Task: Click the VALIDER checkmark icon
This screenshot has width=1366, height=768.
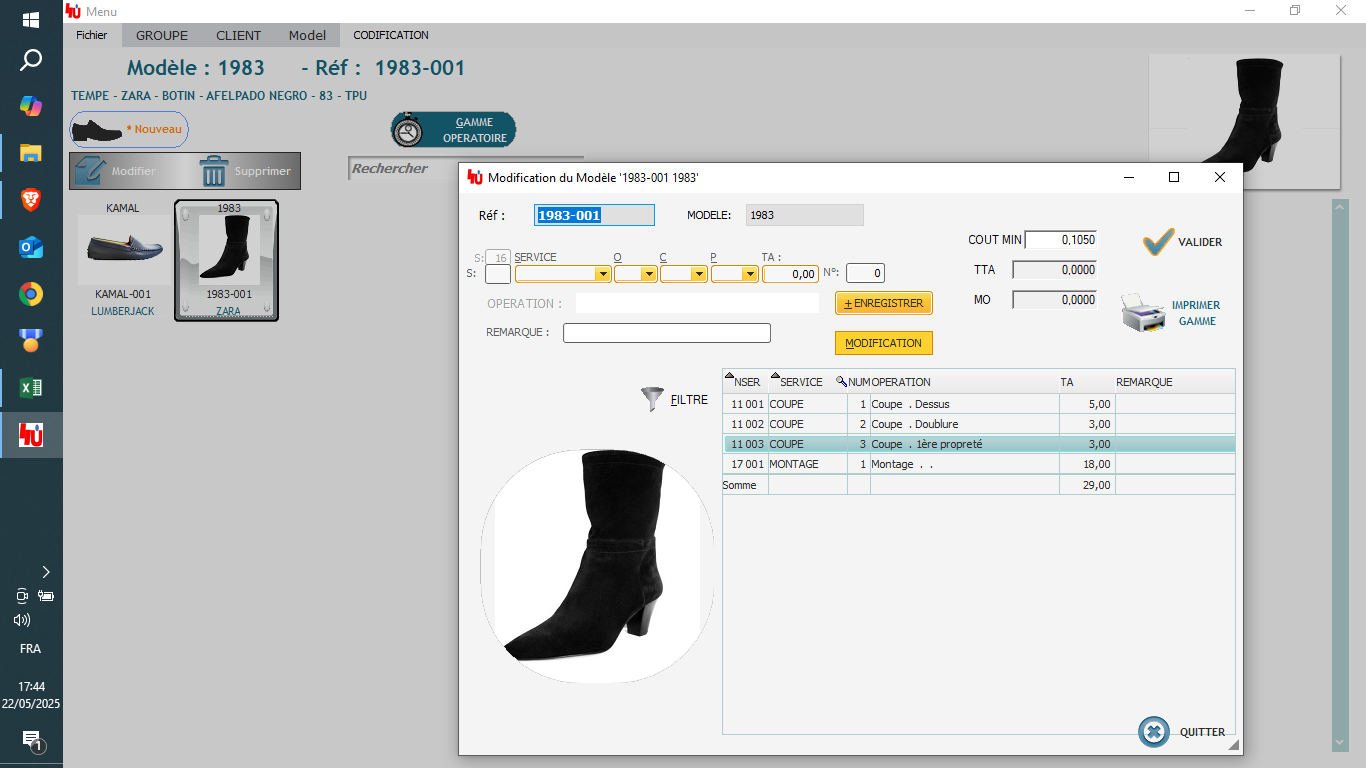Action: pos(1158,242)
